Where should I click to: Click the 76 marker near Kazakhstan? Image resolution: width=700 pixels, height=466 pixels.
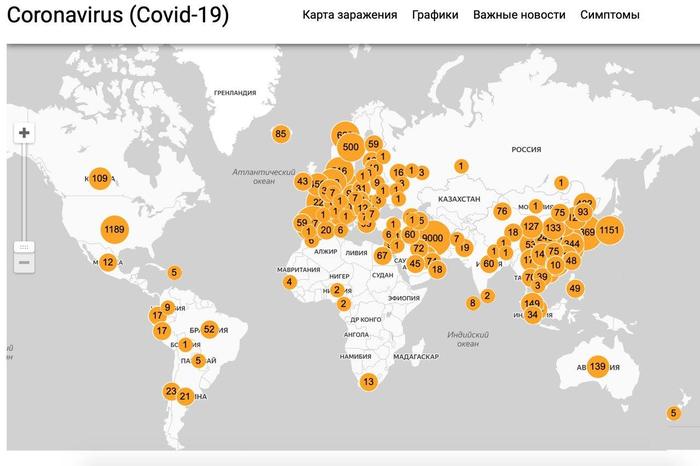tap(502, 211)
